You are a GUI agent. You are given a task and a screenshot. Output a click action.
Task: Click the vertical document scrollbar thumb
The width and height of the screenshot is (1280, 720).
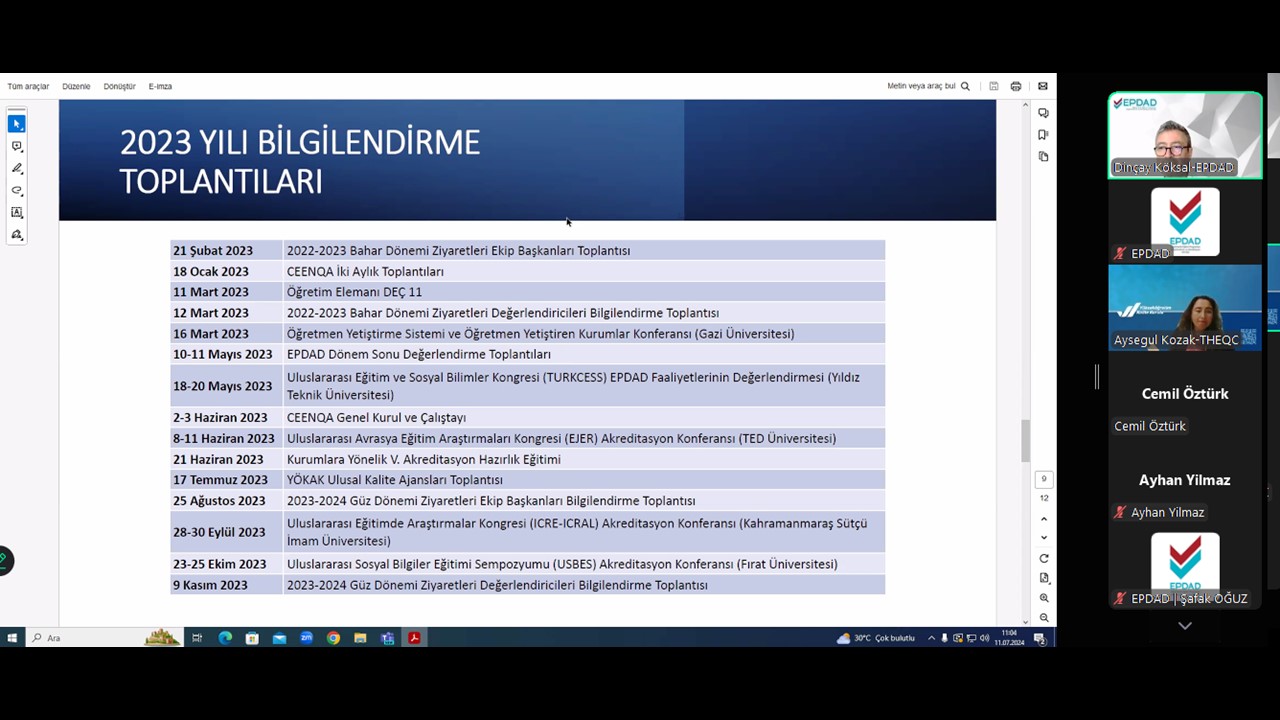click(x=1024, y=440)
